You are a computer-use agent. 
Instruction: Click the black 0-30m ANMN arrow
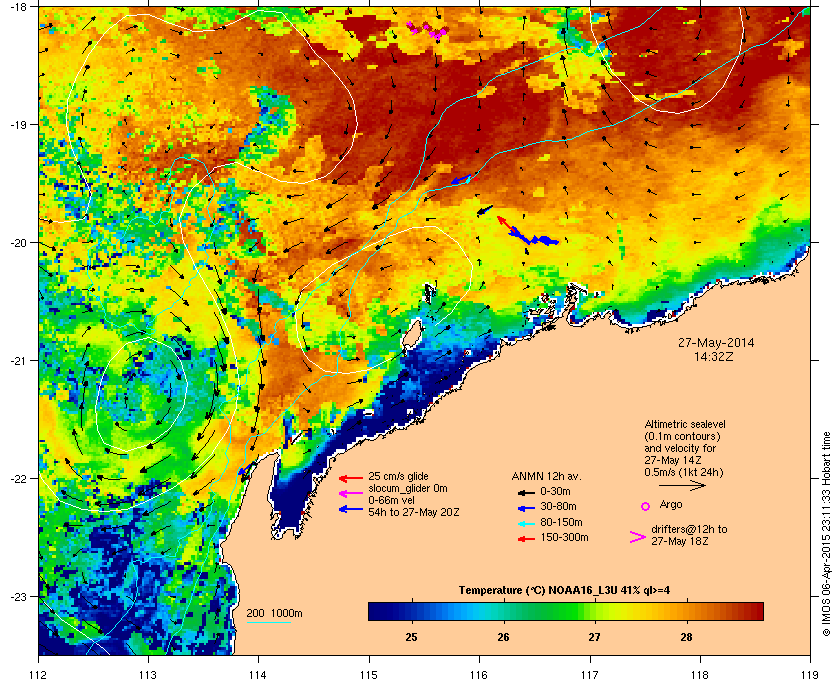pyautogui.click(x=526, y=492)
